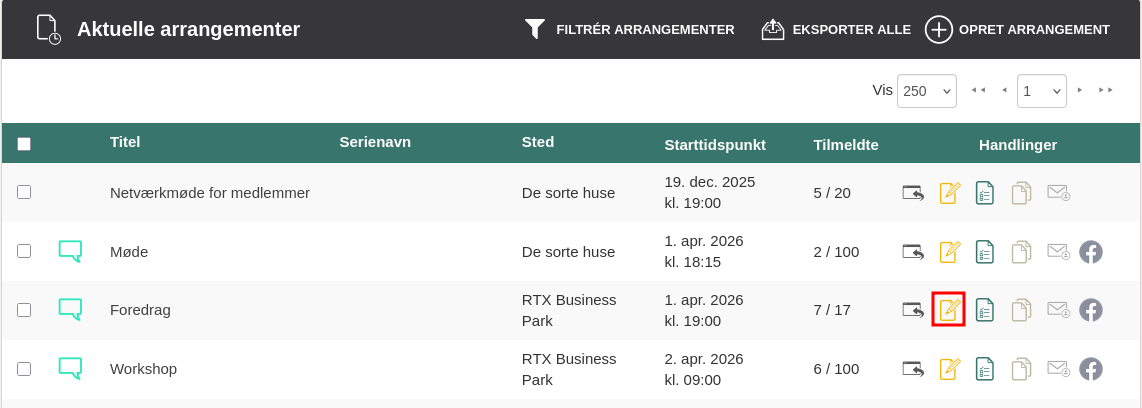Click the speech bubble icon beside Foredrag
The width and height of the screenshot is (1142, 408).
point(70,310)
